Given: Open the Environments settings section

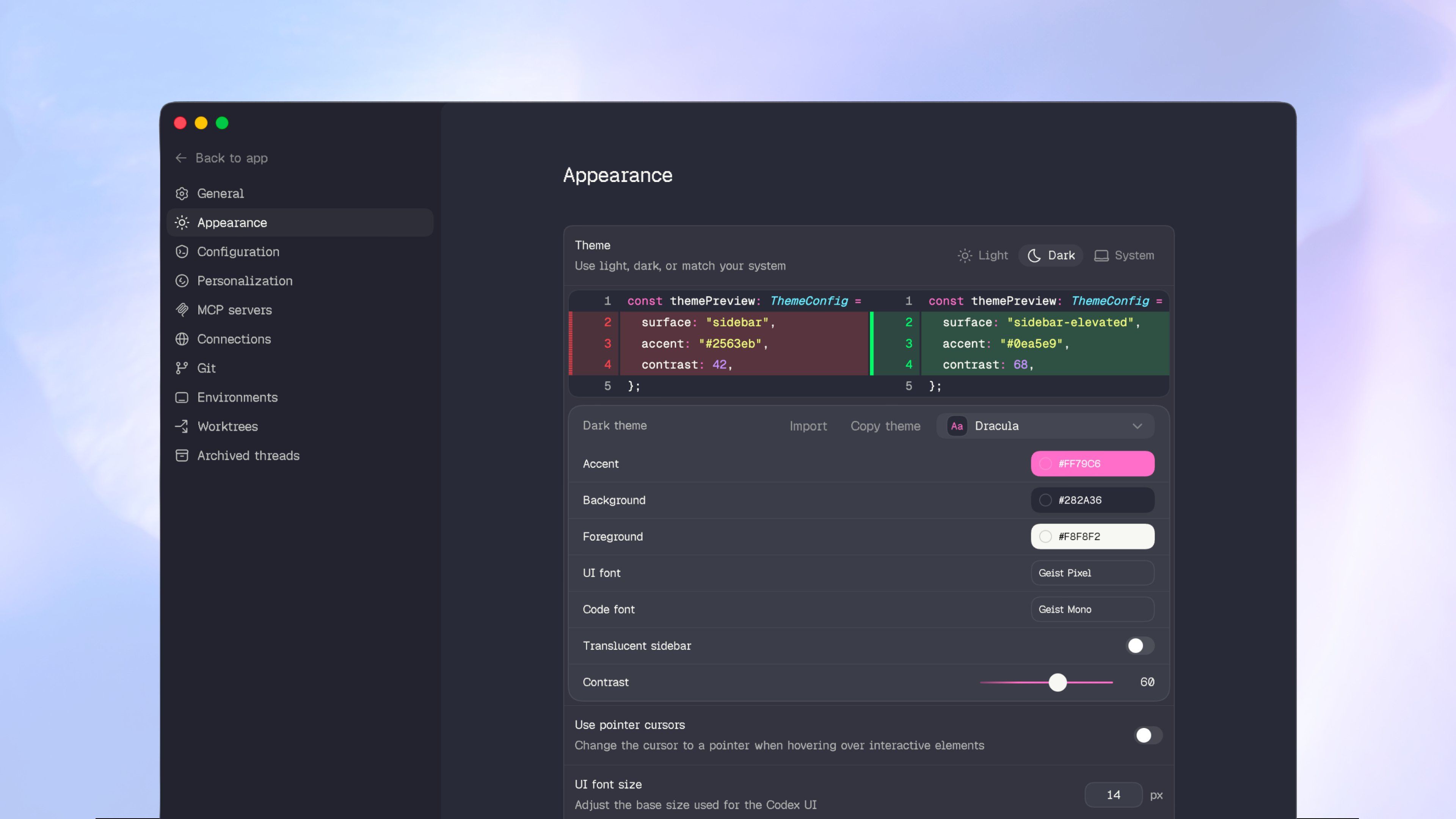Looking at the screenshot, I should pos(237,397).
